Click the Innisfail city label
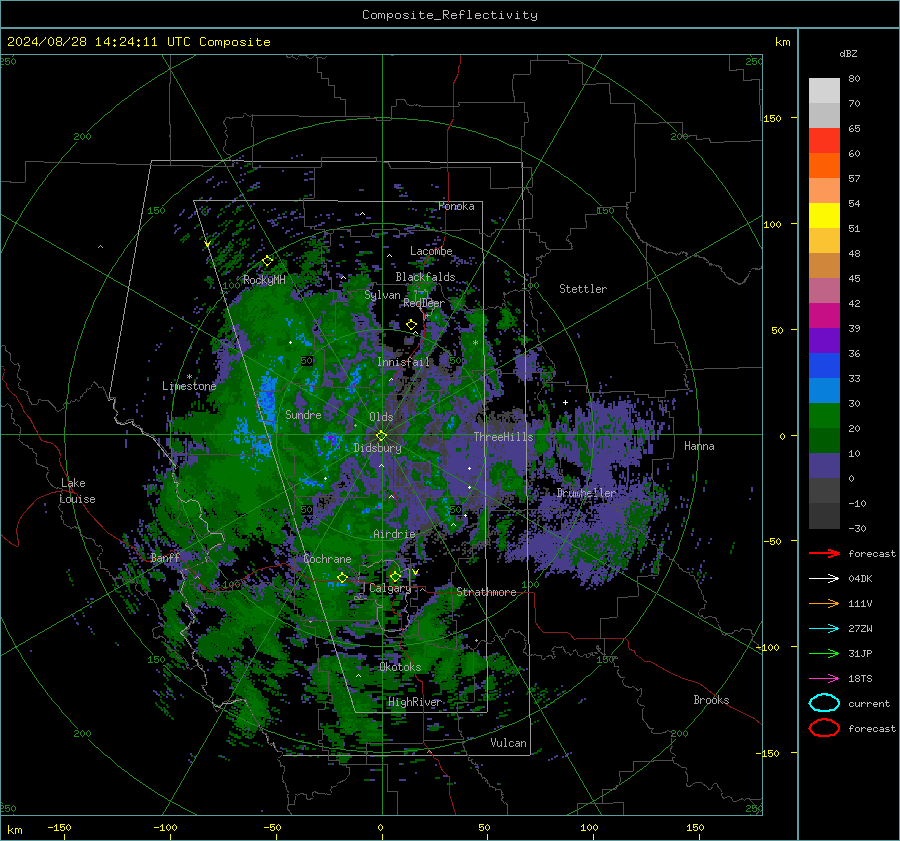The width and height of the screenshot is (900, 841). click(404, 362)
